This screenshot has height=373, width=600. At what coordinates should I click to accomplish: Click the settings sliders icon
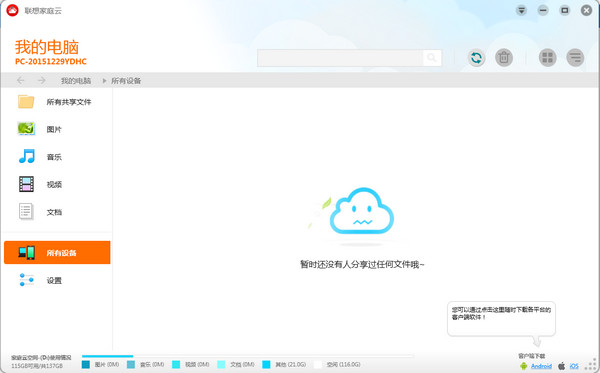click(x=26, y=280)
